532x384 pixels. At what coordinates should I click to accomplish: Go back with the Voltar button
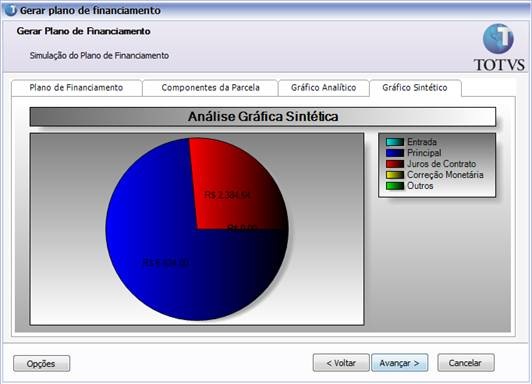(341, 363)
